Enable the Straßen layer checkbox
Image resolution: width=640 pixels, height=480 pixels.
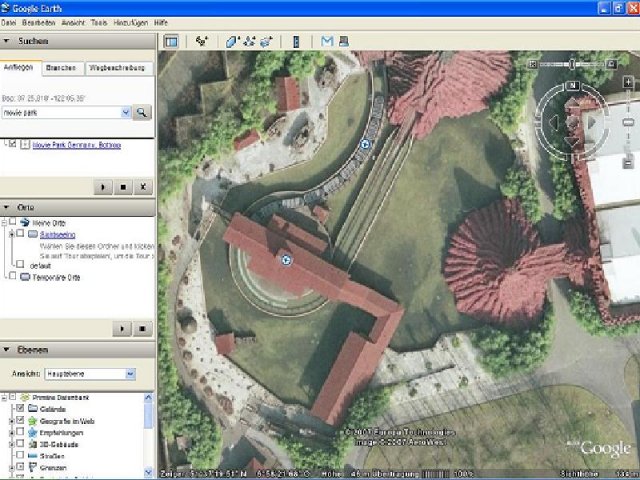(x=20, y=455)
